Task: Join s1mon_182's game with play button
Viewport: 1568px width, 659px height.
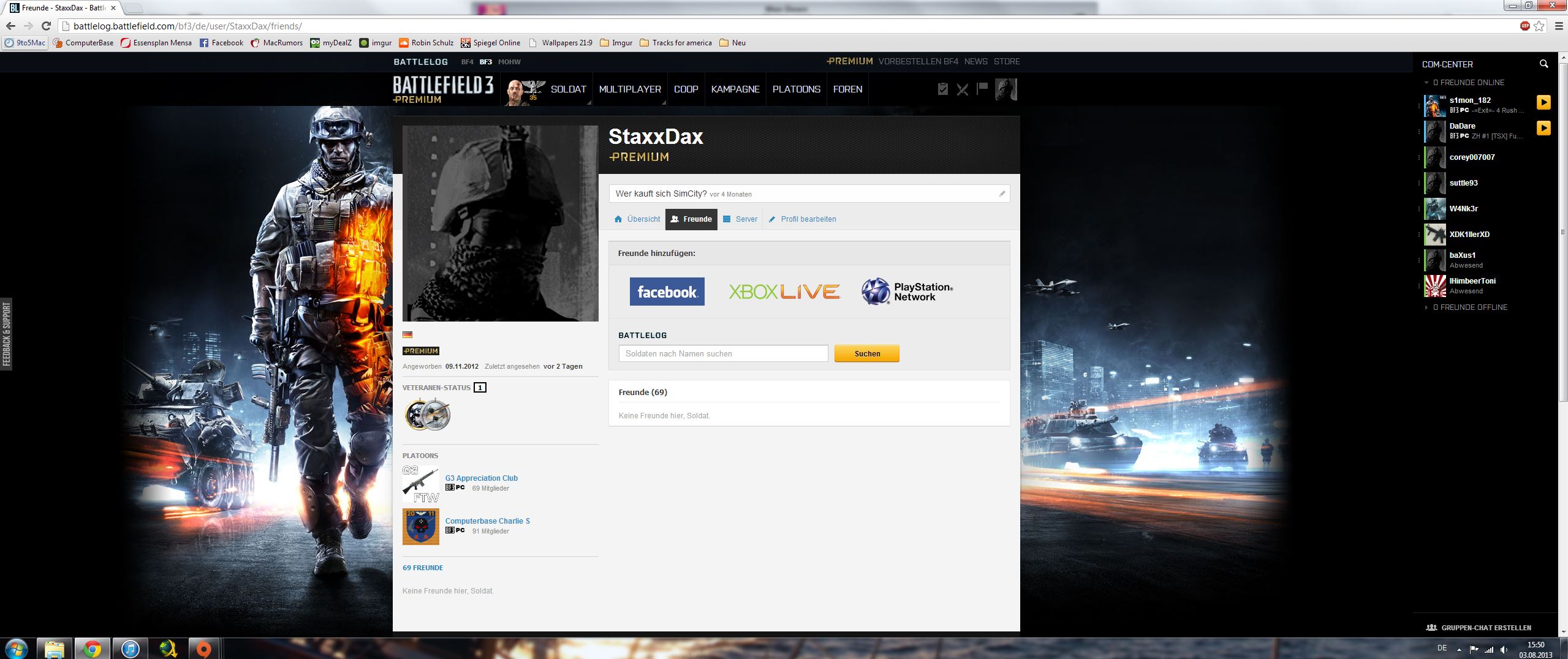Action: pyautogui.click(x=1543, y=102)
